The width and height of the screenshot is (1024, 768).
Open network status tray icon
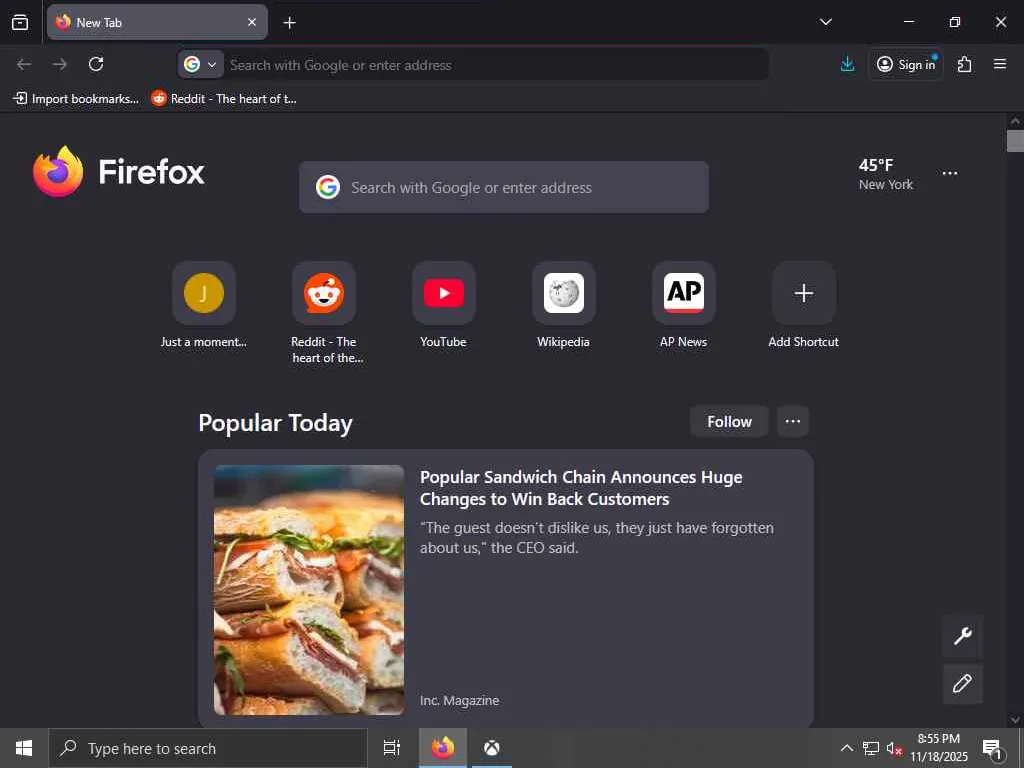click(x=871, y=748)
